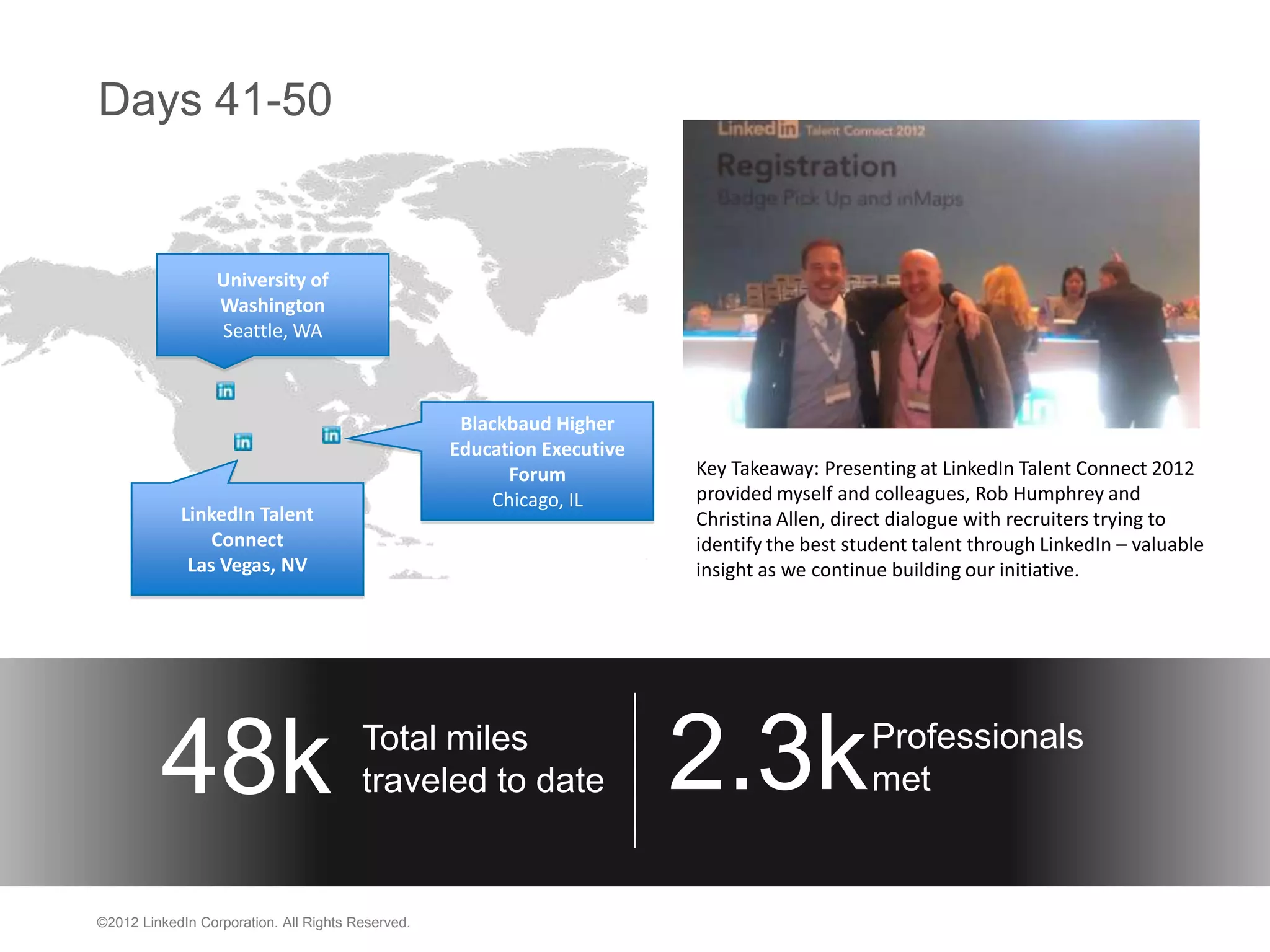Screen dimensions: 1270x952
Task: Click the LinkedIn logo in the registration photo
Action: click(x=758, y=129)
